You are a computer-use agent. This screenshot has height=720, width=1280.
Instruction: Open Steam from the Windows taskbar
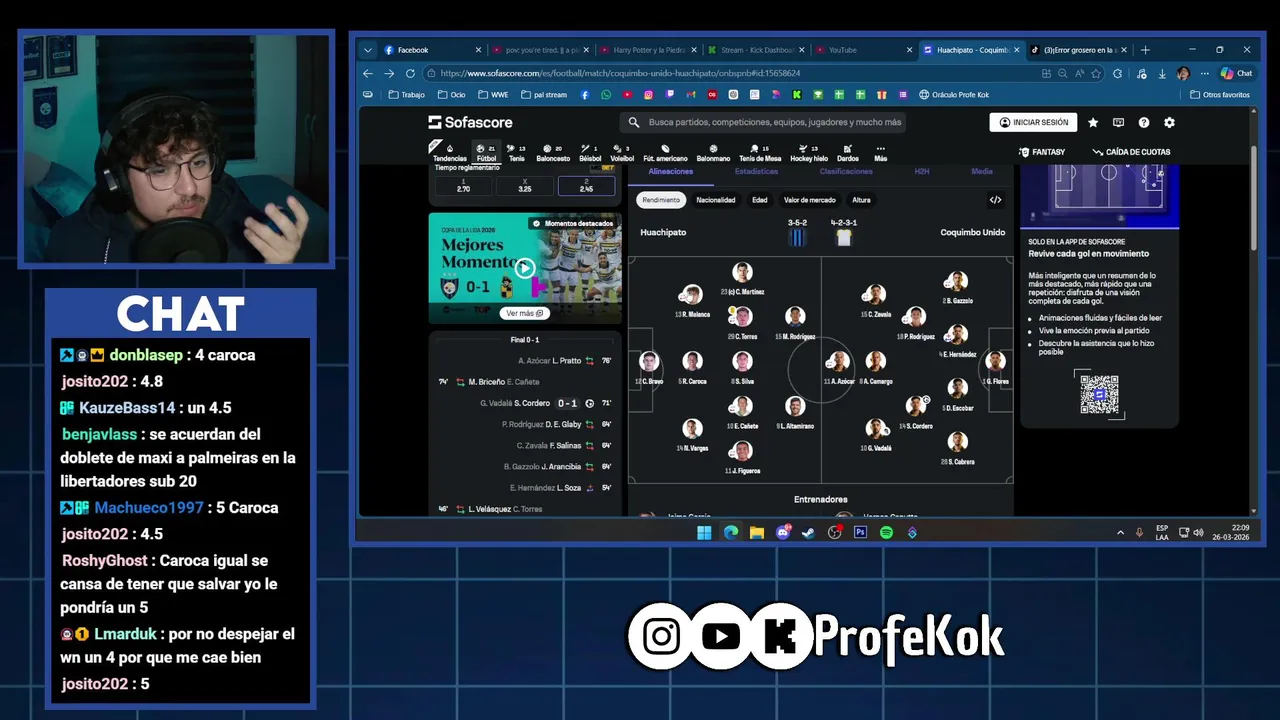pyautogui.click(x=808, y=533)
